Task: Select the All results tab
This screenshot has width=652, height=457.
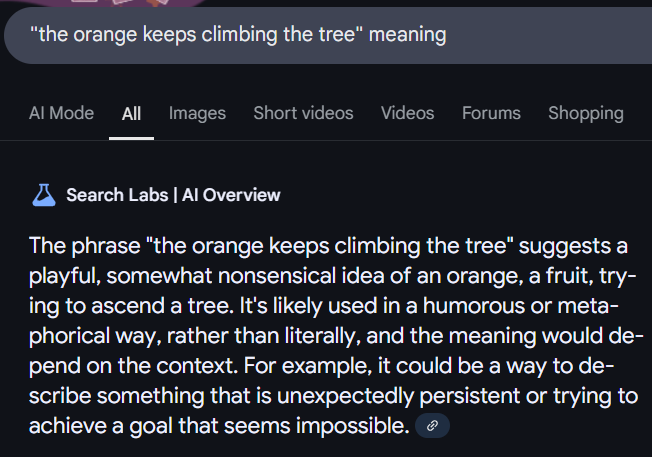Action: (131, 114)
